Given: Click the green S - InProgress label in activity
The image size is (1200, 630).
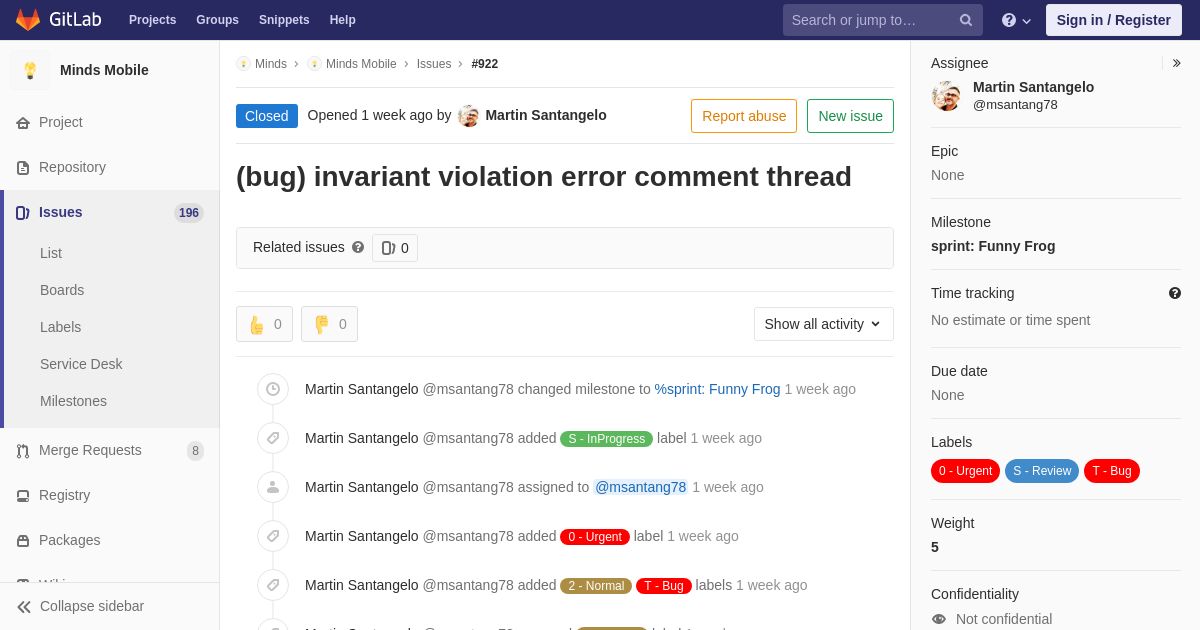Looking at the screenshot, I should (x=606, y=439).
